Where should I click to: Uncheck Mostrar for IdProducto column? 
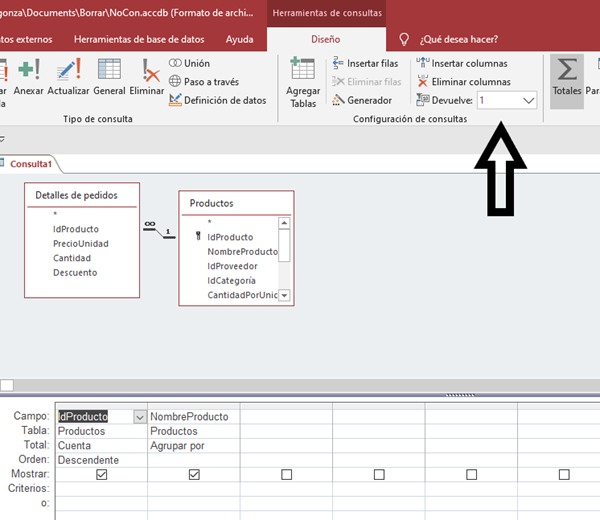click(101, 474)
